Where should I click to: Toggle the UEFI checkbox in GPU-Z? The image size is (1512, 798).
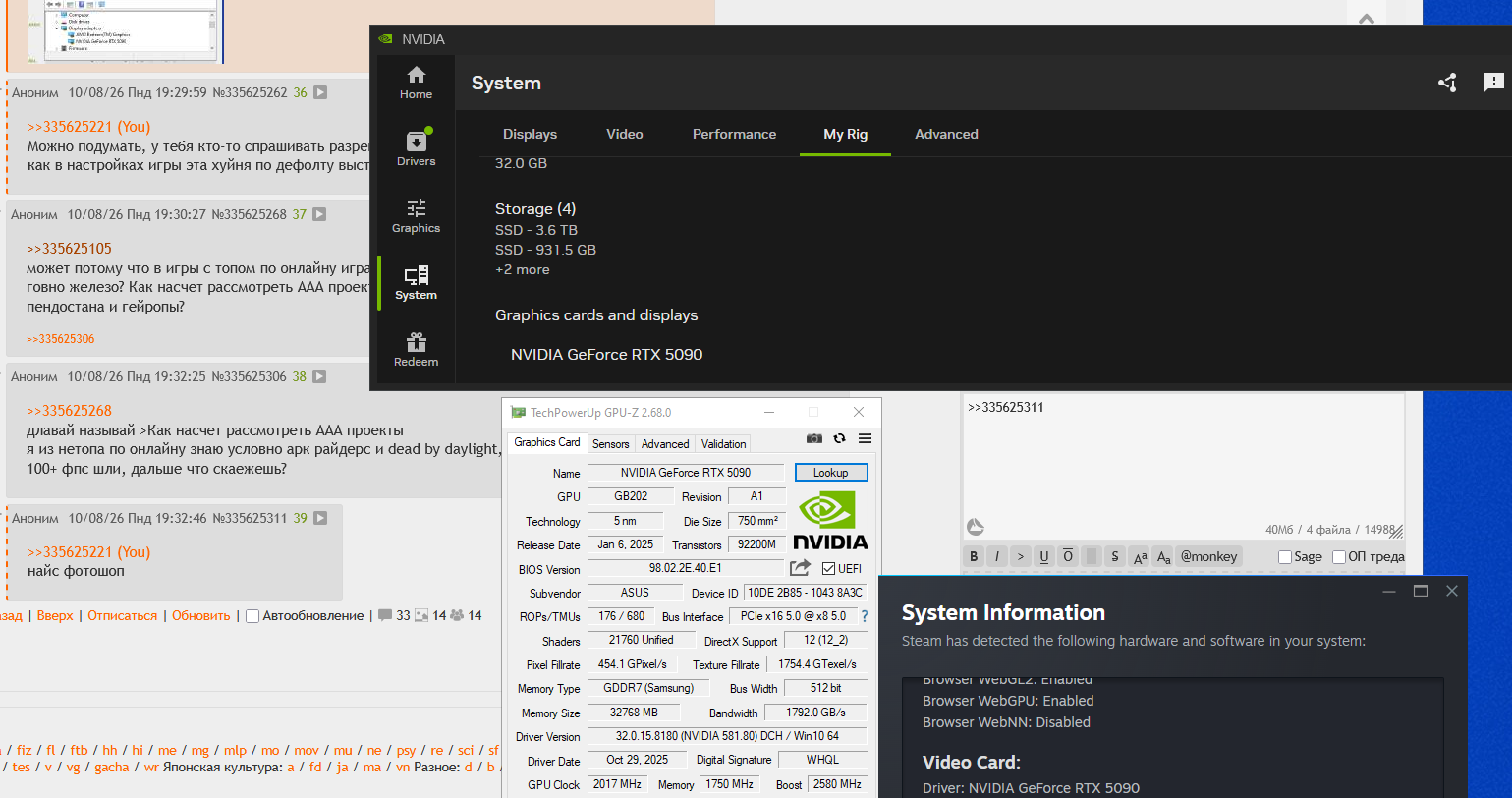click(x=828, y=569)
